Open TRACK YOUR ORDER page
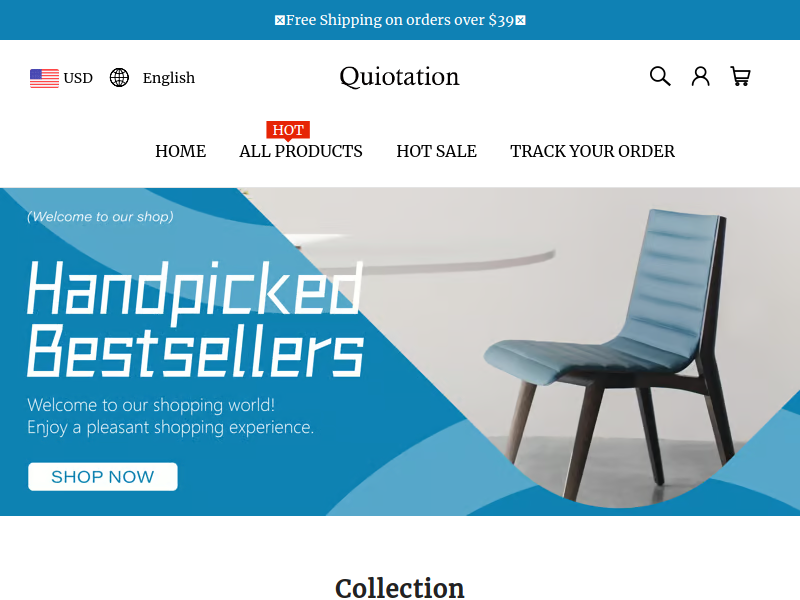This screenshot has height=600, width=800. tap(592, 151)
